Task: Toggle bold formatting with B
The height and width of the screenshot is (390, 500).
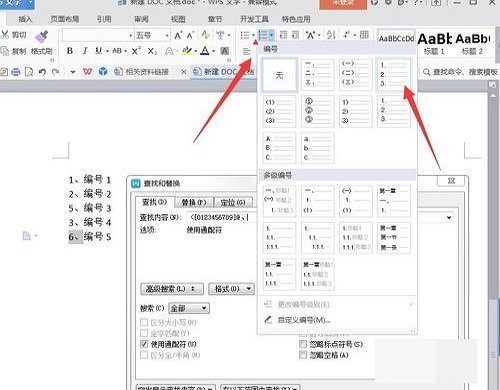Action: pyautogui.click(x=70, y=51)
